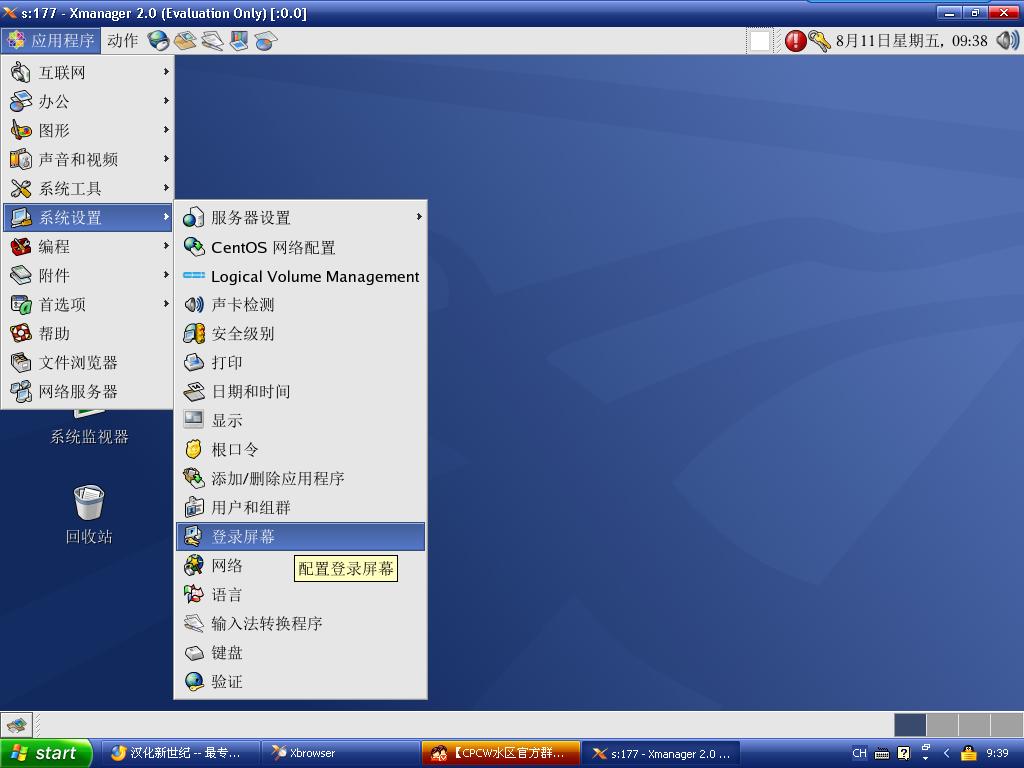Click the 根口令 shield icon

point(193,449)
